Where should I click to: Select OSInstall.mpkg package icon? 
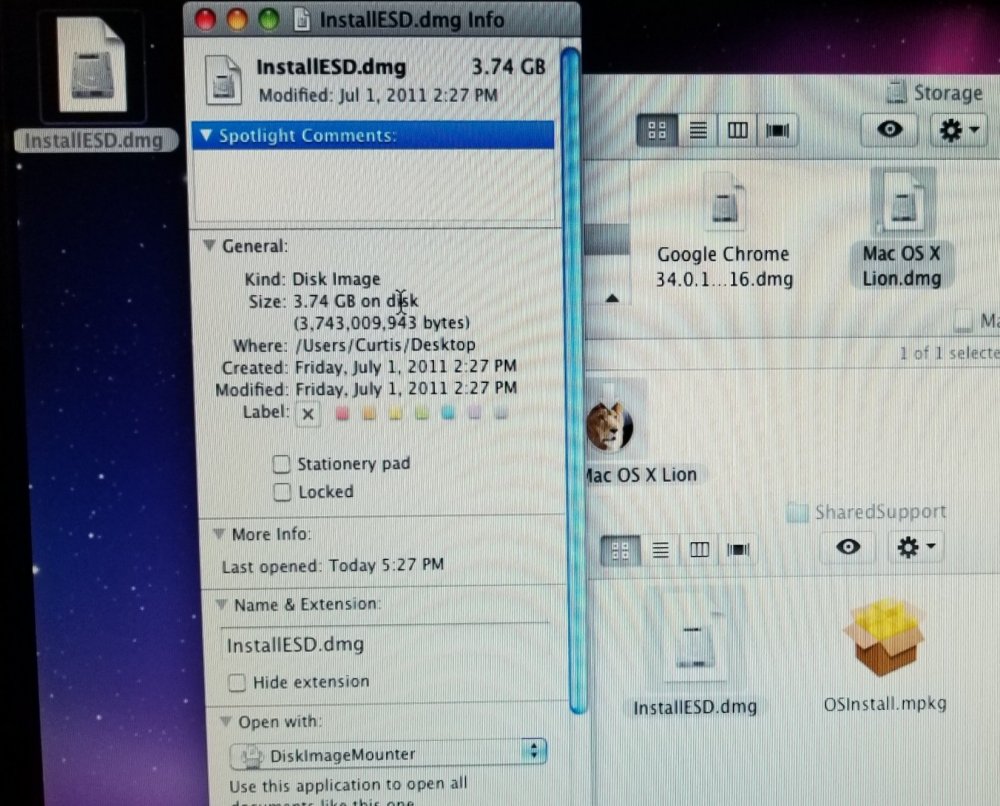884,636
